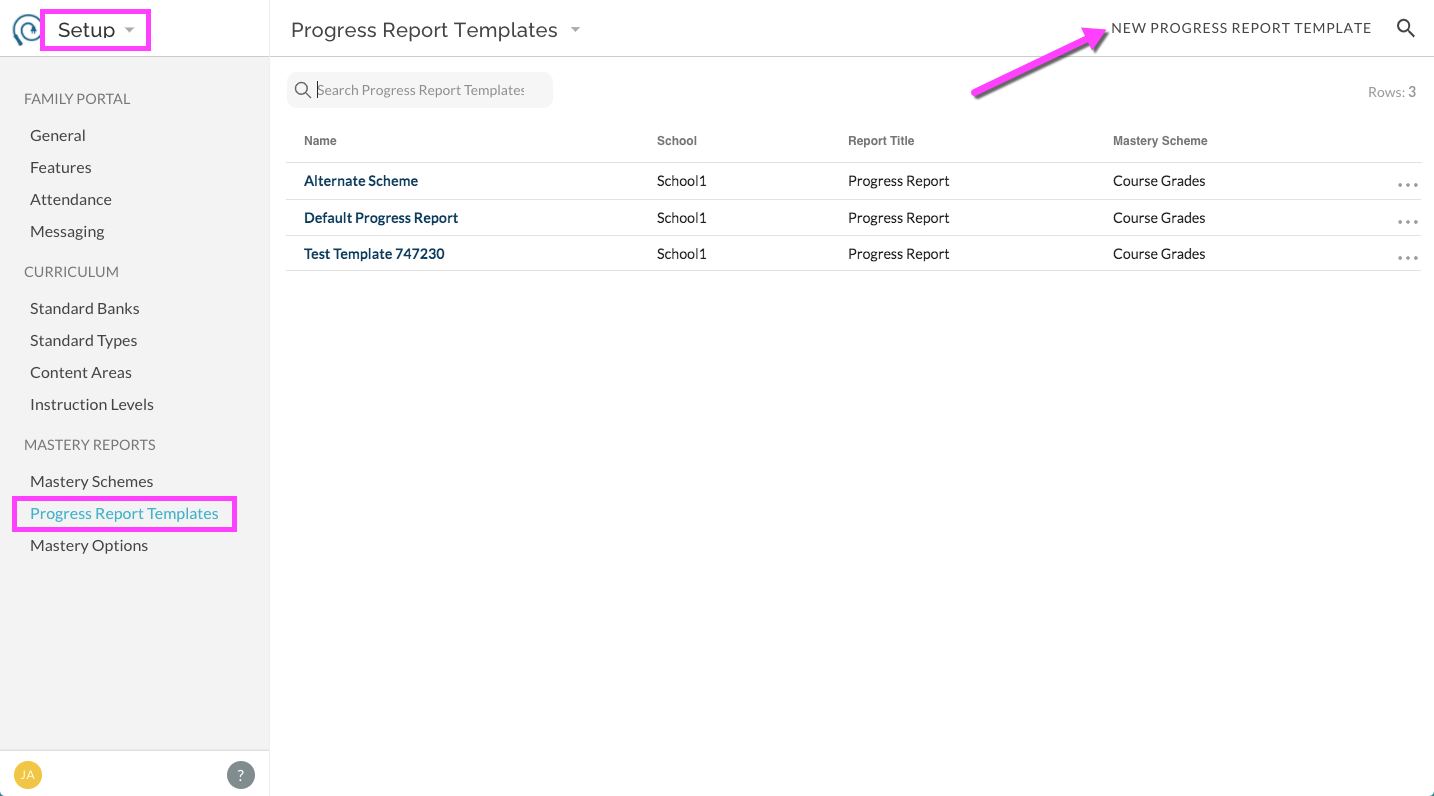Viewport: 1434px width, 796px height.
Task: Click the app logo icon beside Setup
Action: pos(25,30)
